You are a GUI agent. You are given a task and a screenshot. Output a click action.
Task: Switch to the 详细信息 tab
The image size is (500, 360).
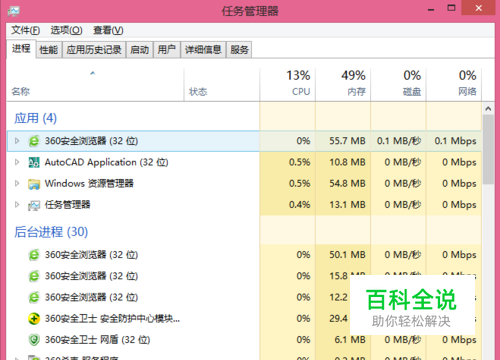coord(203,50)
